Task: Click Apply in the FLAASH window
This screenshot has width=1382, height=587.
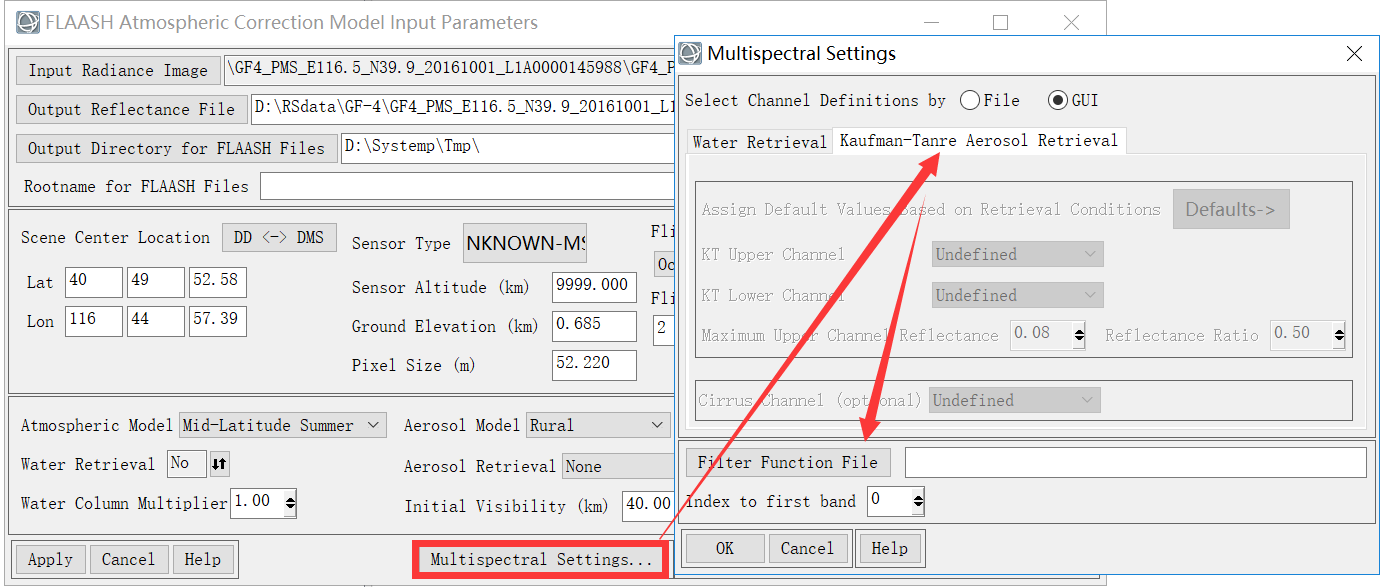Action: coord(50,559)
